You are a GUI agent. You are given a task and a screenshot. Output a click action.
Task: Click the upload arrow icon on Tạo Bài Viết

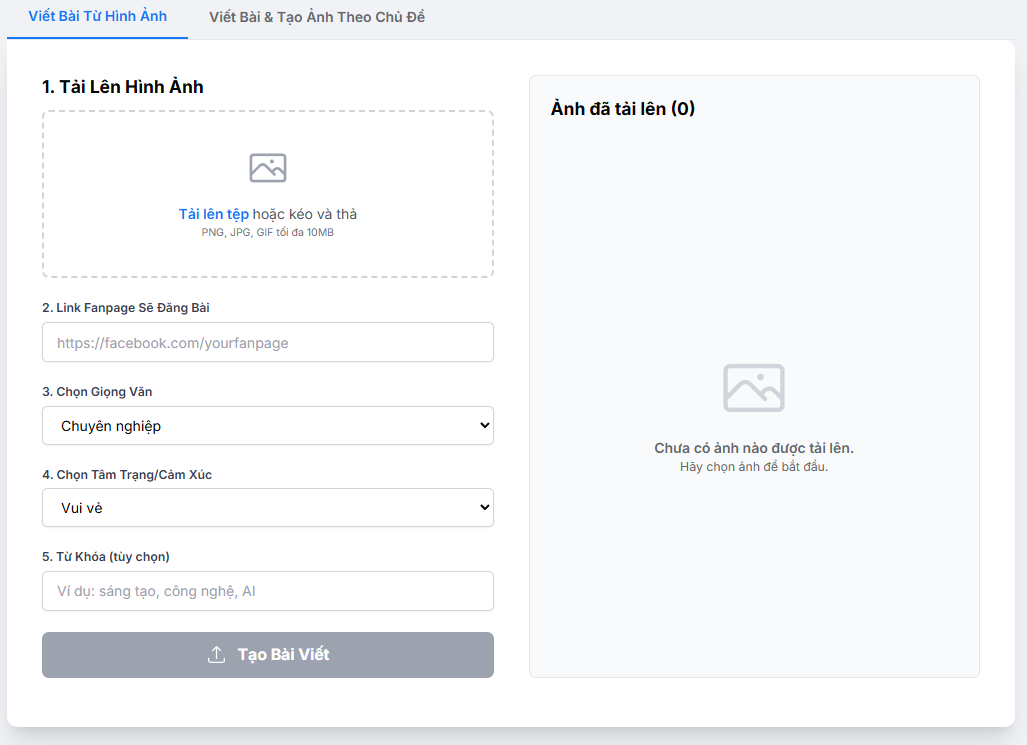tap(216, 655)
